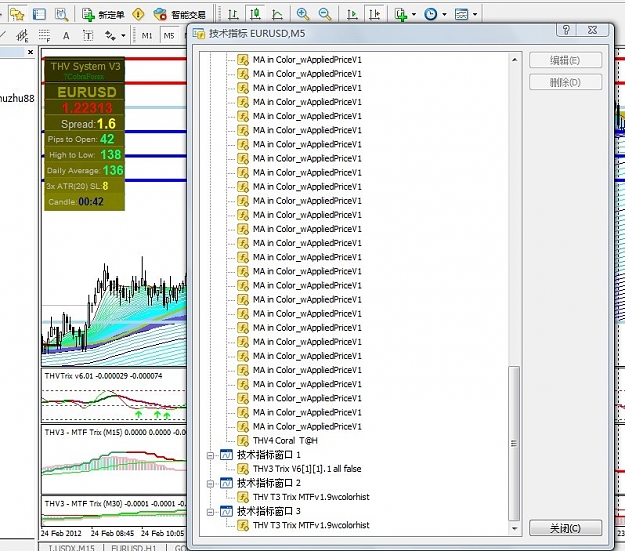Click the 关闭(C) close button
Screen dimensions: 625x551
[565, 528]
